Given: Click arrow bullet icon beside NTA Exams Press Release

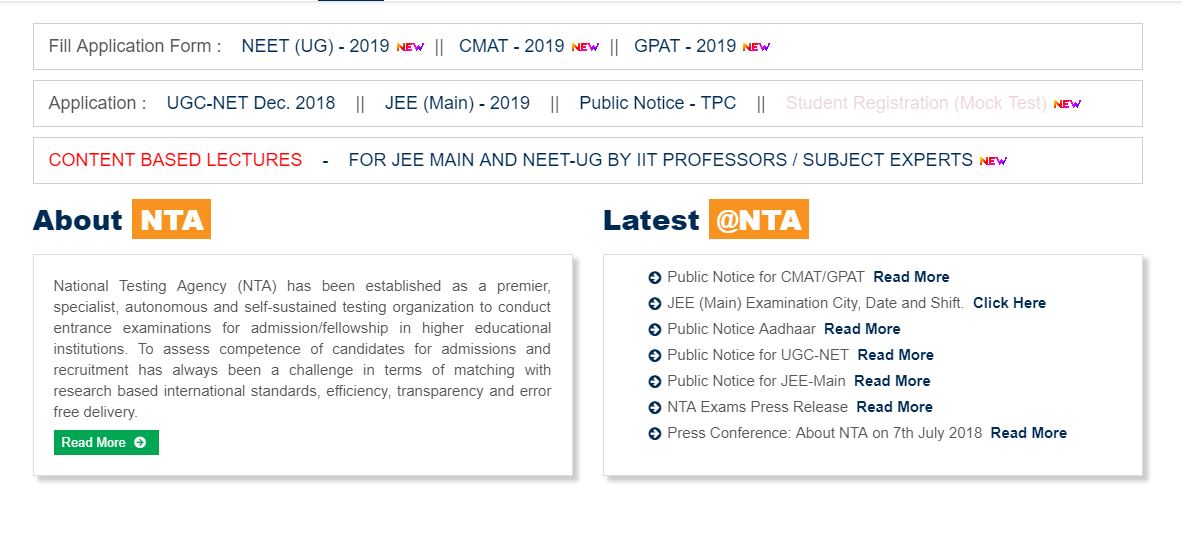Looking at the screenshot, I should pos(654,408).
